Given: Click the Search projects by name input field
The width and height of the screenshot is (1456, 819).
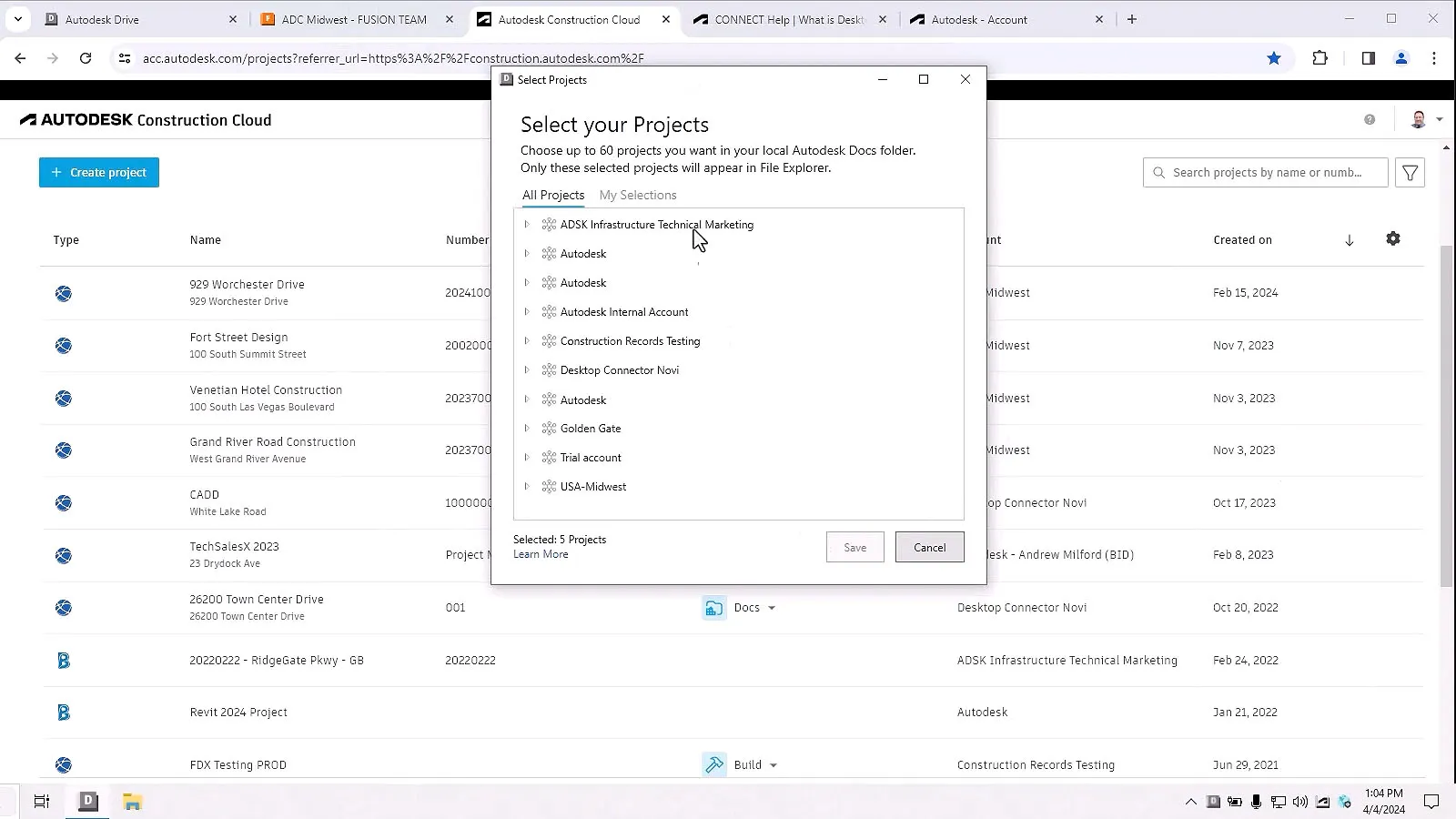Looking at the screenshot, I should coord(1265,172).
